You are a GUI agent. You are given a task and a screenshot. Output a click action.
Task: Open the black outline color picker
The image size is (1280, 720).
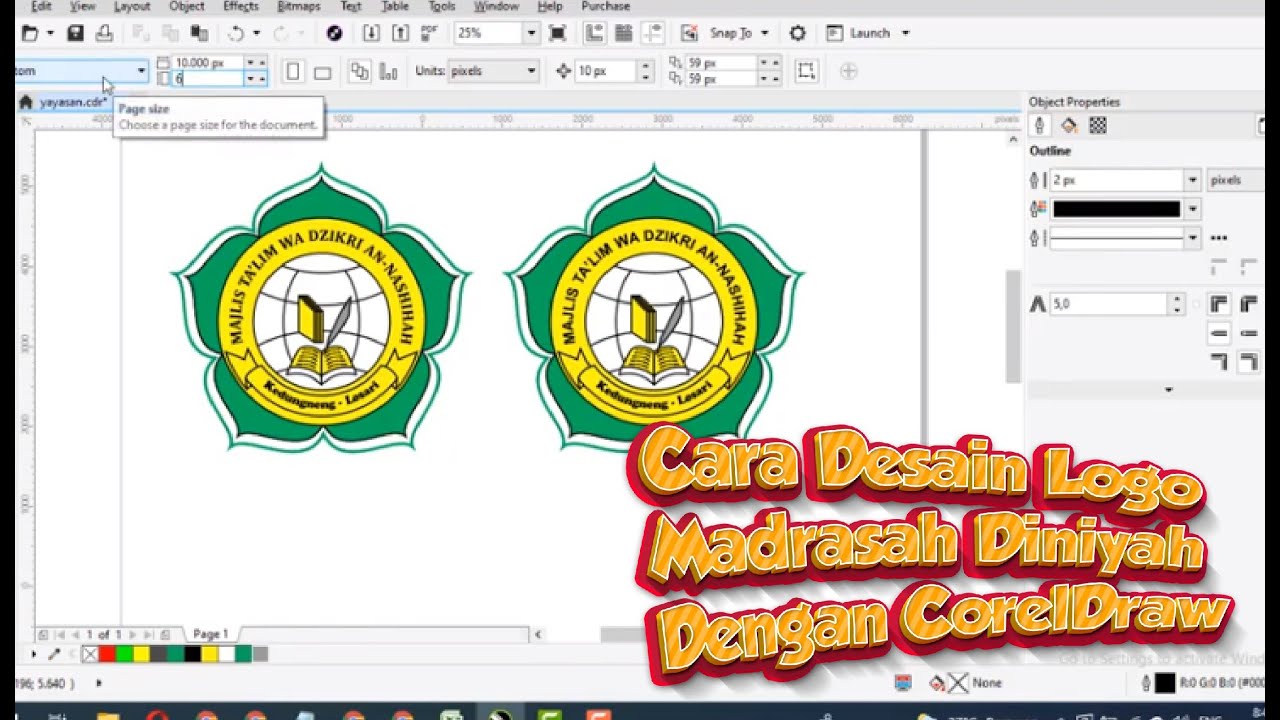(x=1124, y=209)
